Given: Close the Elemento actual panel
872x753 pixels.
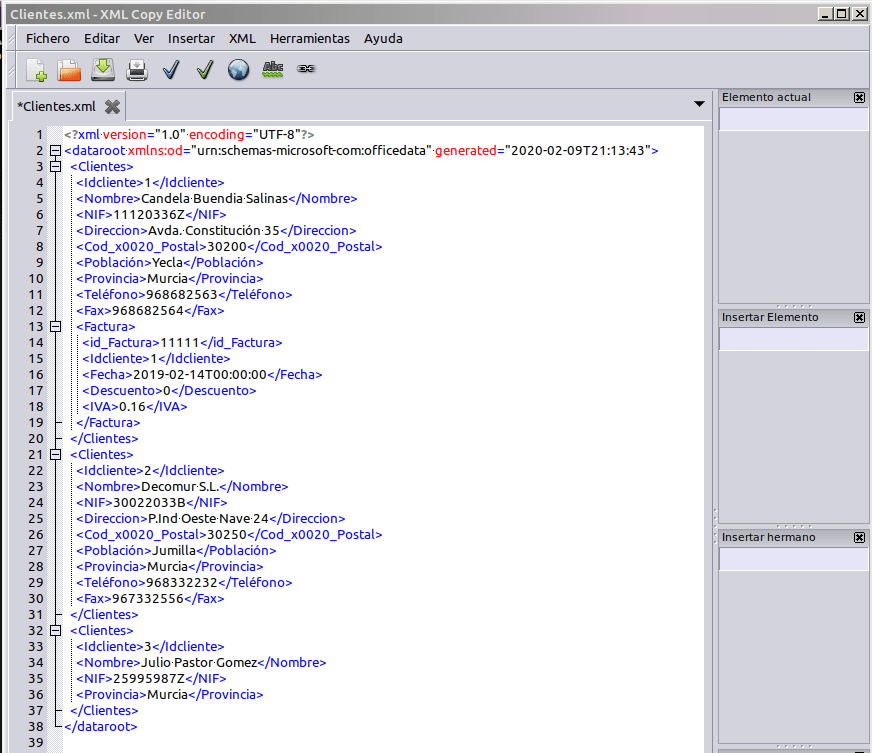Looking at the screenshot, I should (859, 98).
